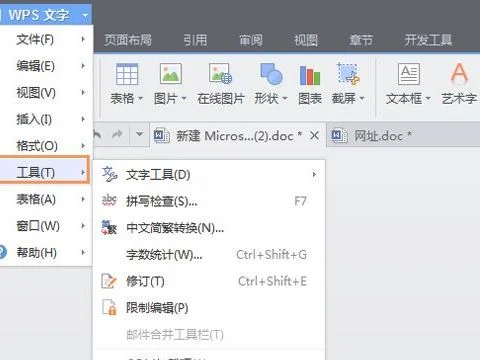Viewport: 480px width, 360px height.
Task: Switch to the 开发工具 ribbon tab
Action: [428, 40]
